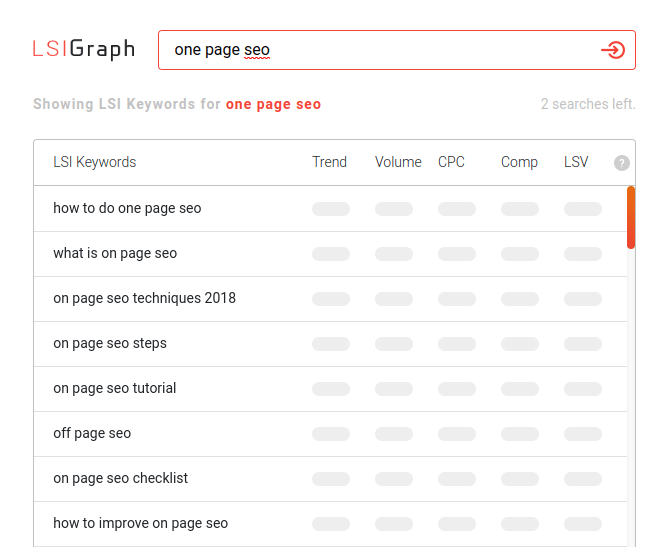Click the Comp column header
The width and height of the screenshot is (666, 547).
pyautogui.click(x=519, y=162)
